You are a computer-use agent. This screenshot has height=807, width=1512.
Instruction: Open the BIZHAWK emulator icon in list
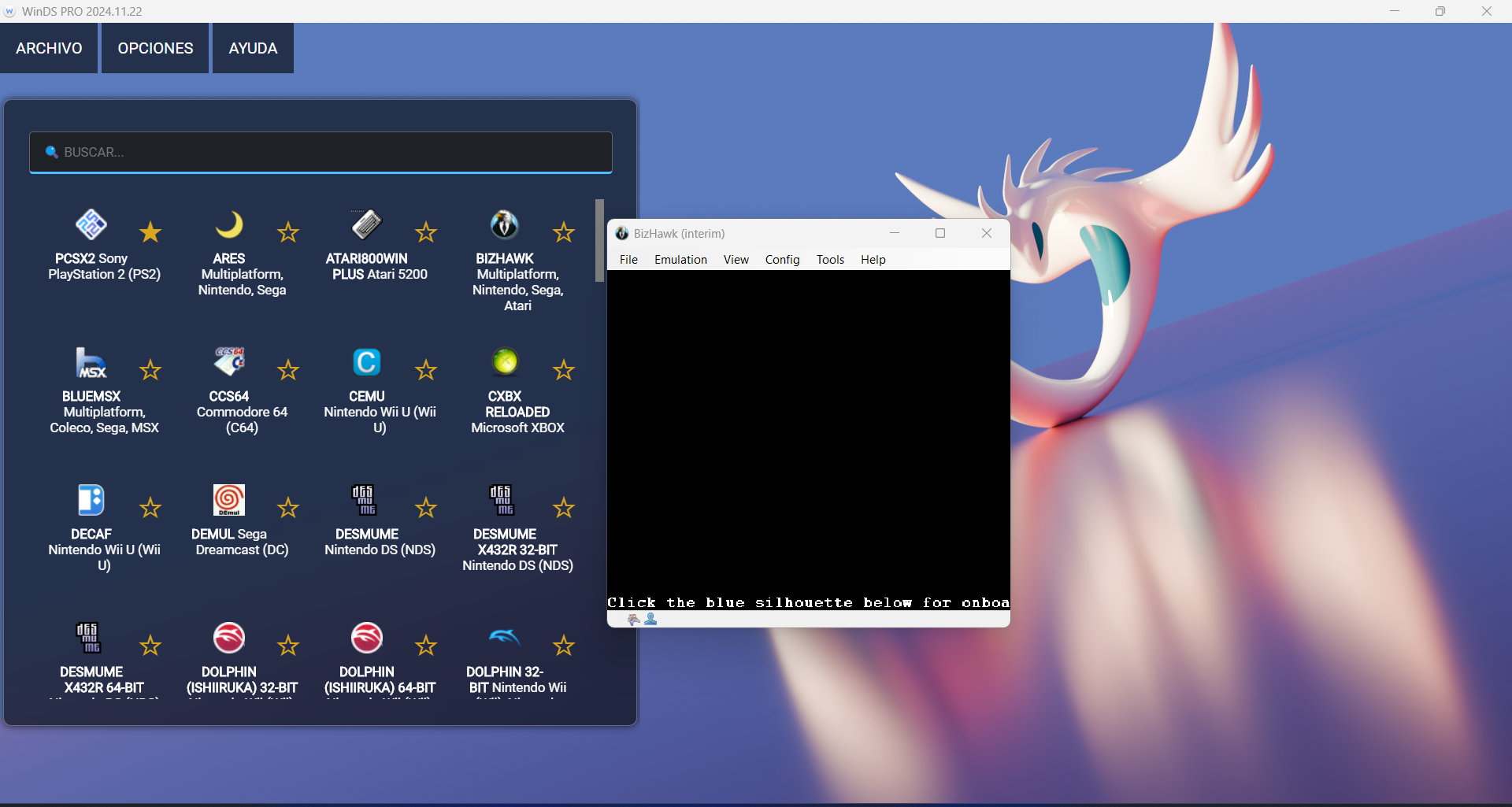point(505,224)
